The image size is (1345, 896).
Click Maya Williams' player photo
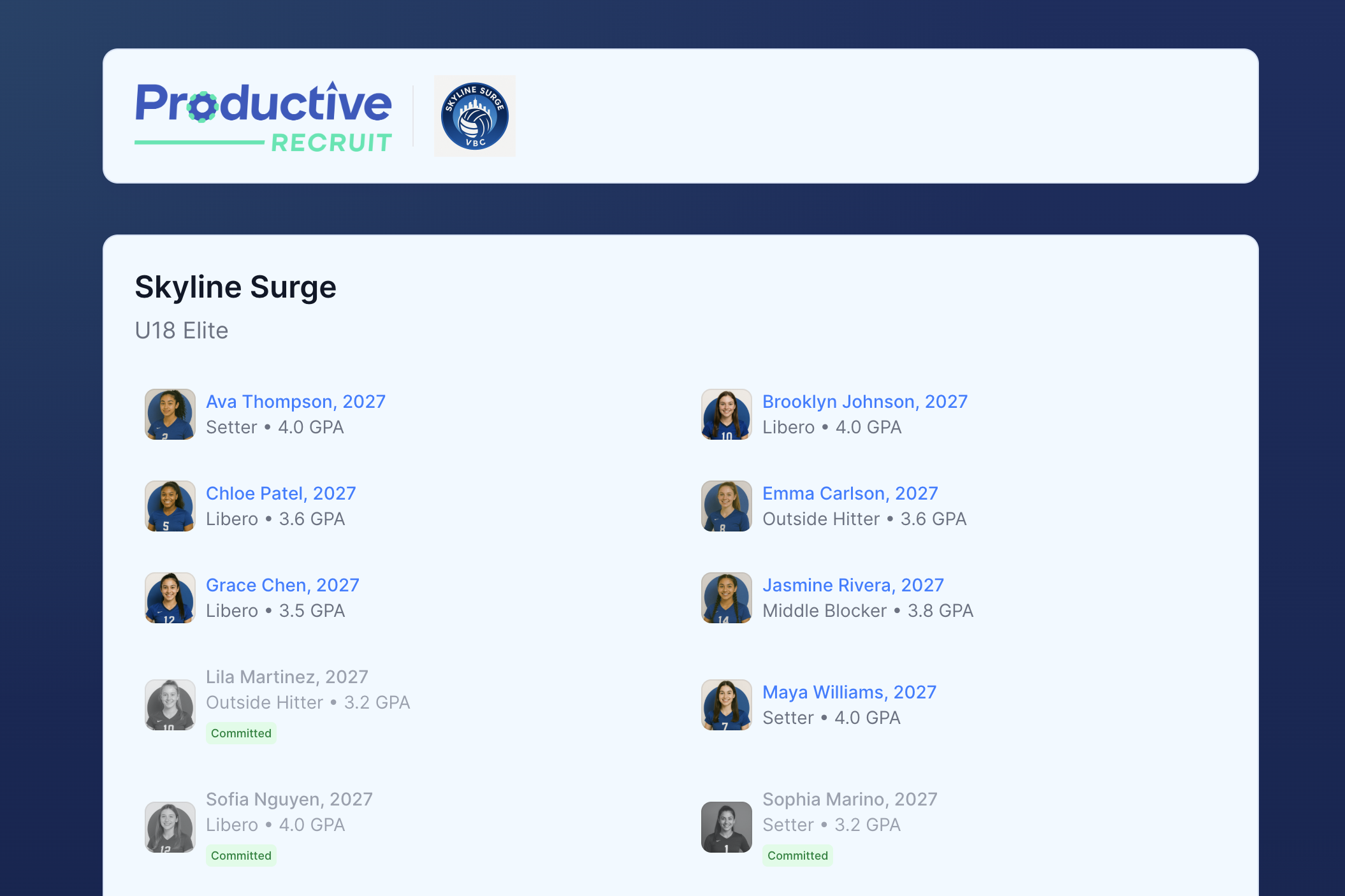(x=726, y=705)
